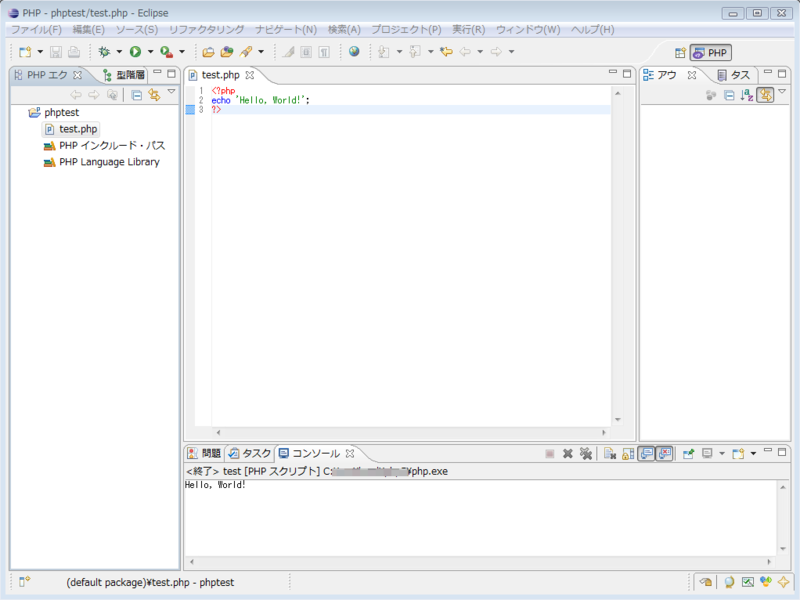The width and height of the screenshot is (800, 600).
Task: Click the External Tools run icon
Action: click(166, 52)
